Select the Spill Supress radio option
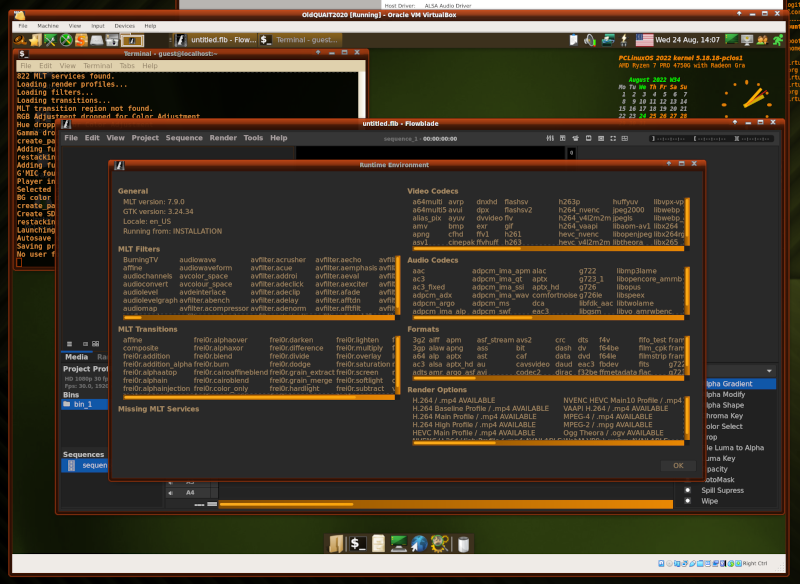800x584 pixels. click(x=687, y=490)
